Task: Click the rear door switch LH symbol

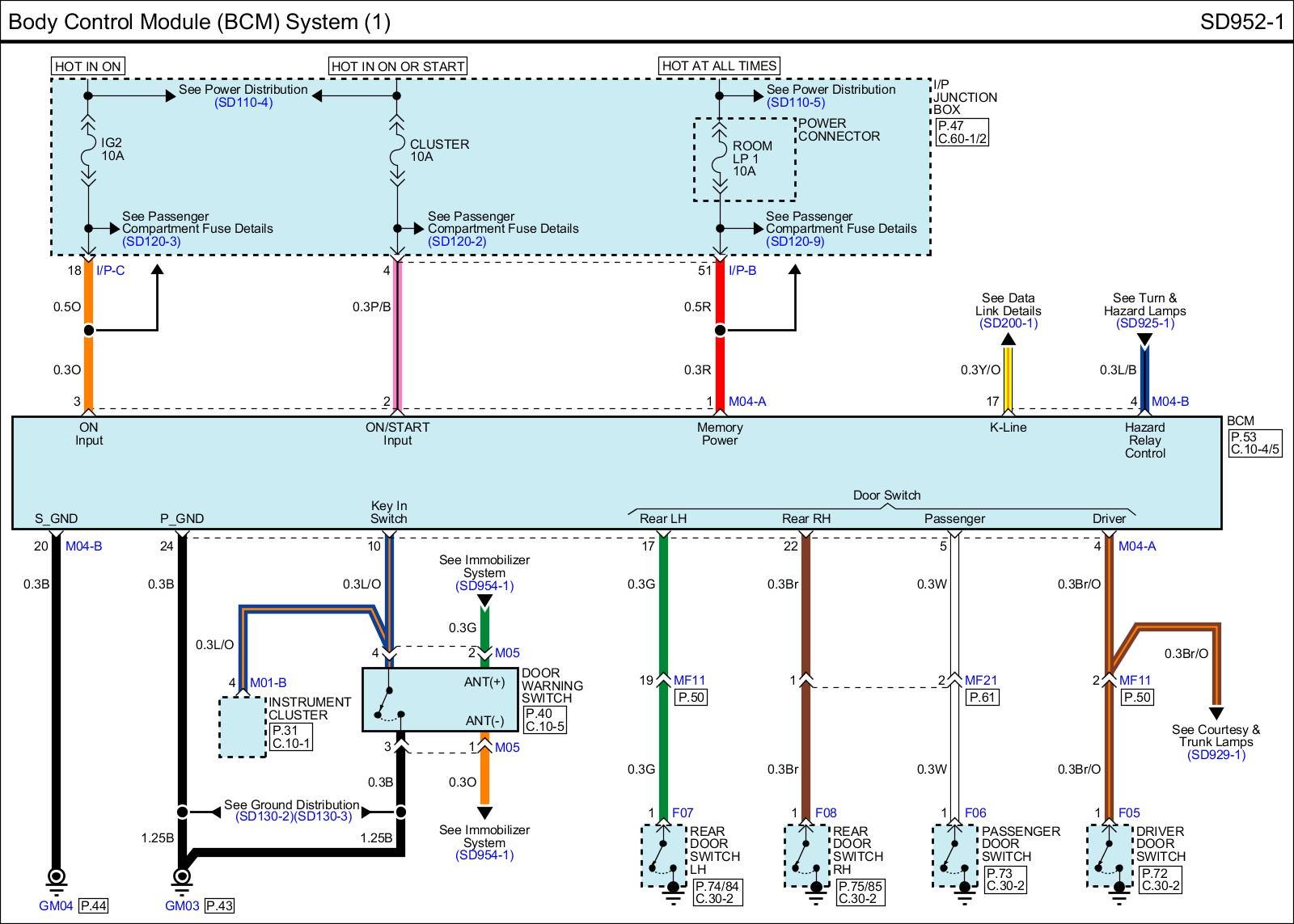Action: (x=663, y=855)
